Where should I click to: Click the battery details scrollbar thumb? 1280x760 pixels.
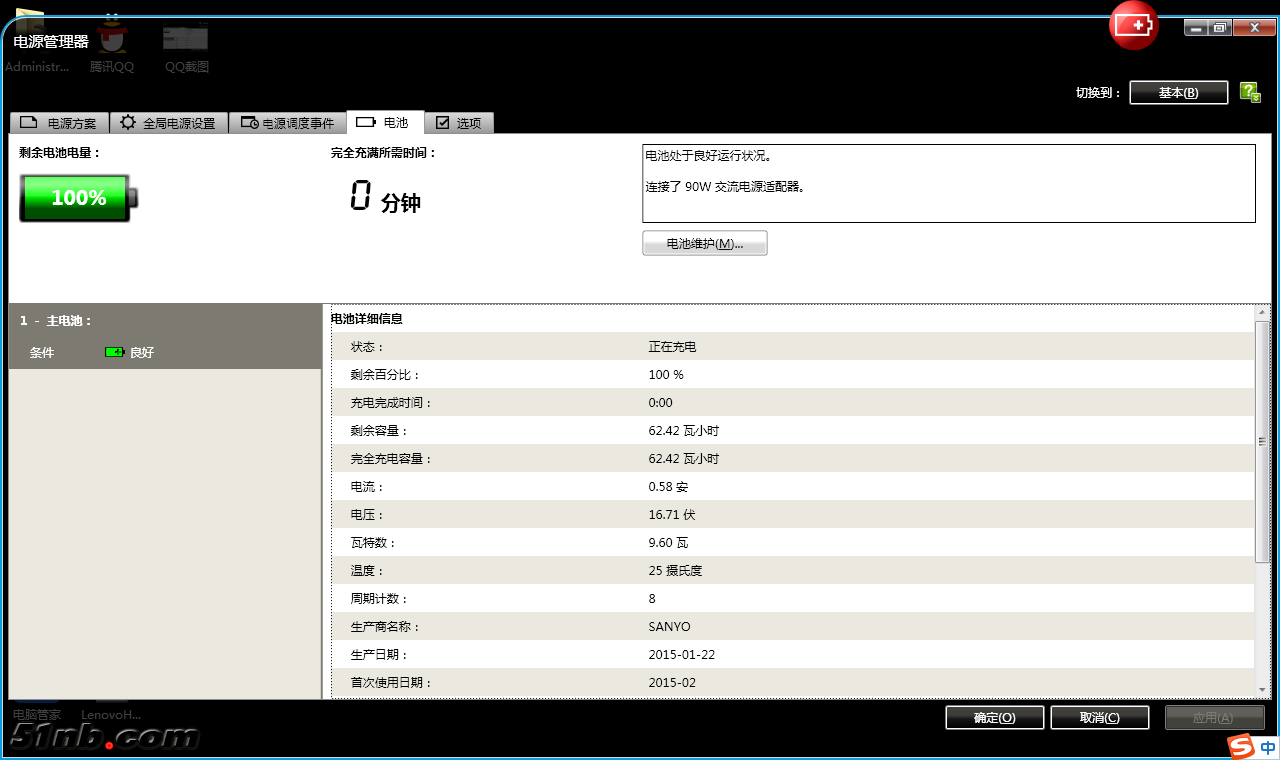pyautogui.click(x=1262, y=440)
